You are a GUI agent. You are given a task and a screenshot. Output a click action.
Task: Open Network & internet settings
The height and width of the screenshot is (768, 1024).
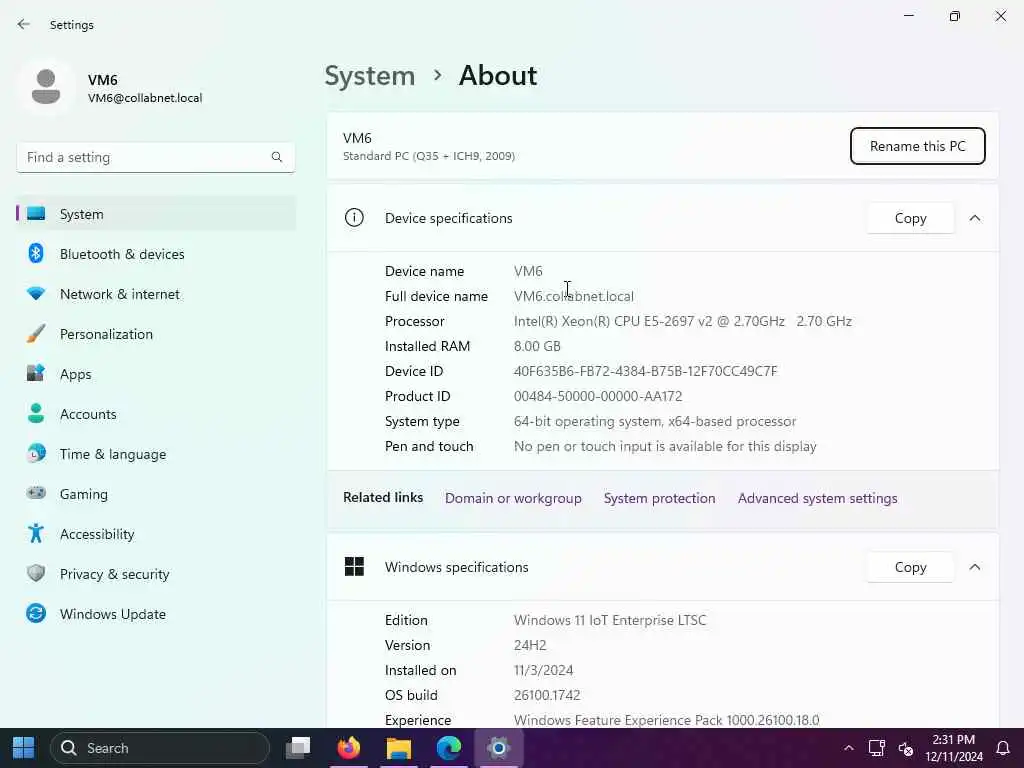pyautogui.click(x=155, y=294)
